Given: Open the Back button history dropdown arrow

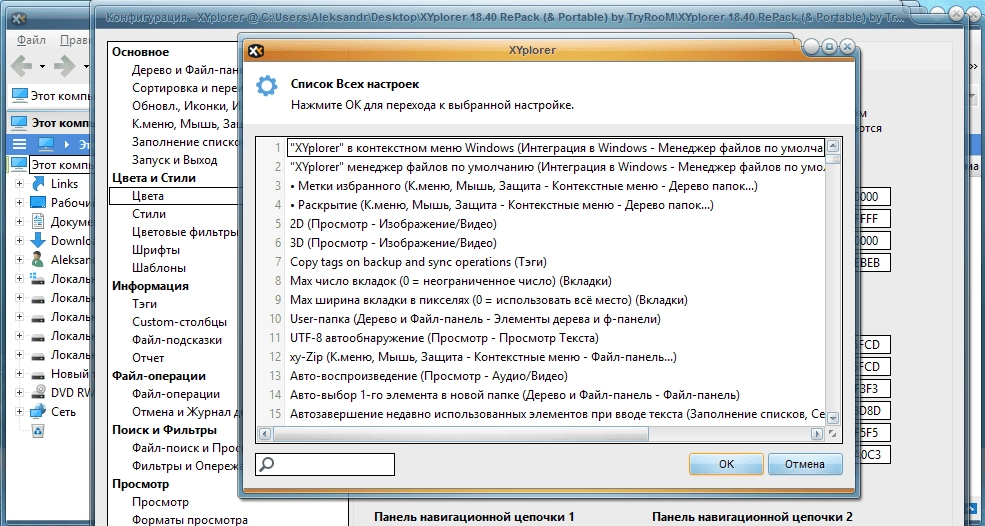Looking at the screenshot, I should (42, 66).
